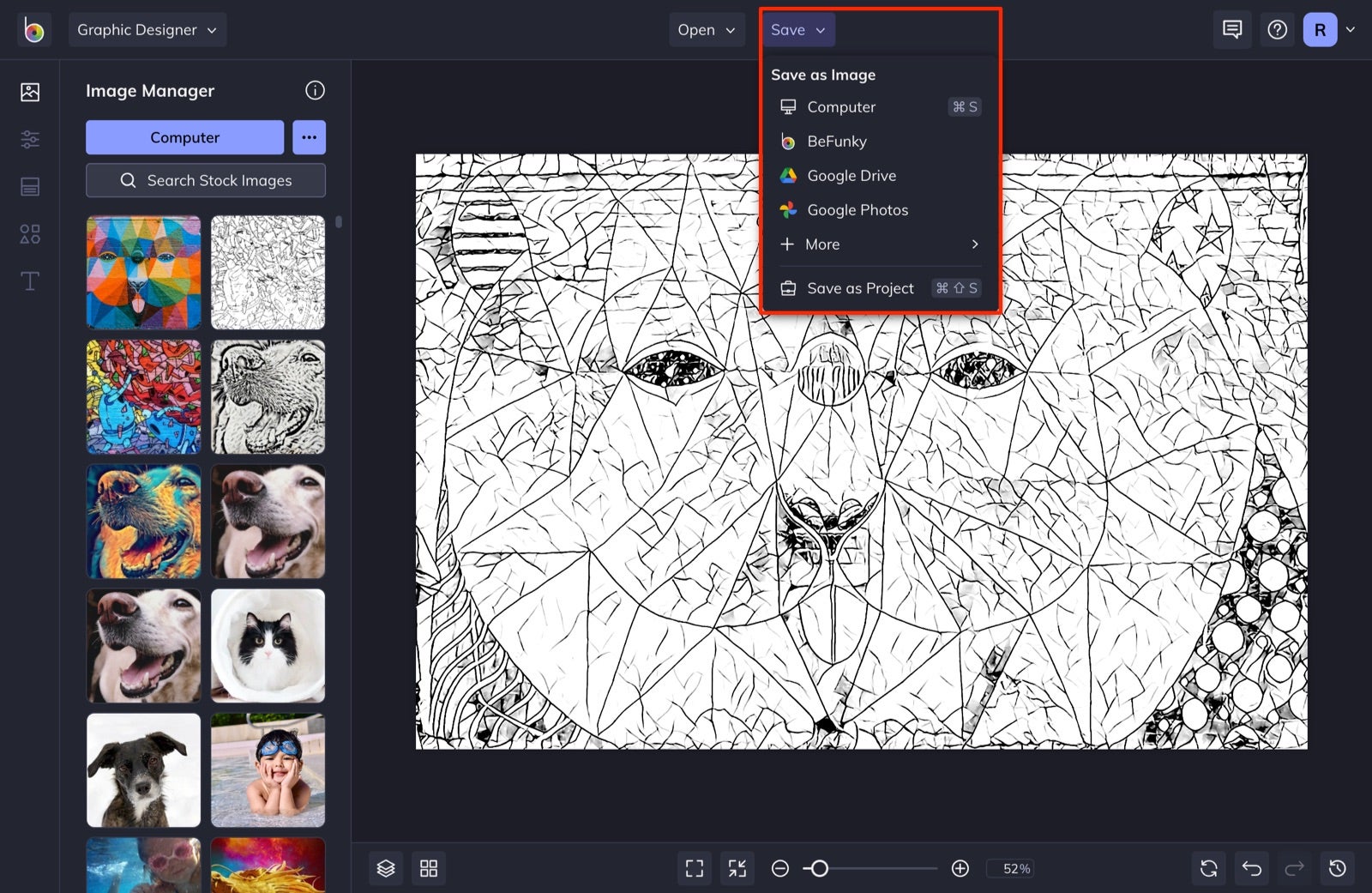The height and width of the screenshot is (893, 1372).
Task: Open the Graphics shapes panel
Action: coord(30,232)
